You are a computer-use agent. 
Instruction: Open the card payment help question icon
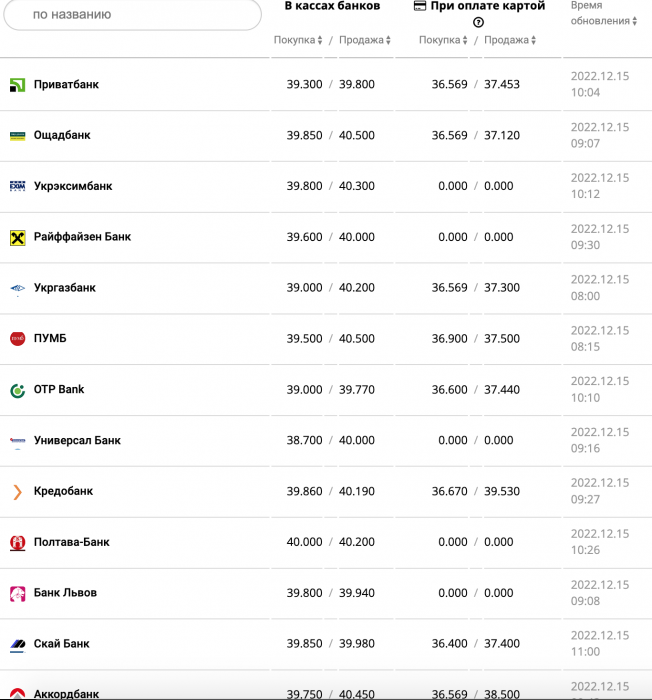pos(478,22)
